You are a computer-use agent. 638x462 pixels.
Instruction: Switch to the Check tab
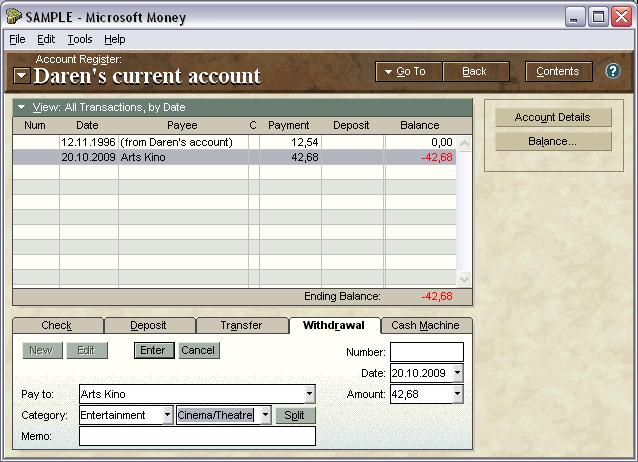[x=57, y=325]
